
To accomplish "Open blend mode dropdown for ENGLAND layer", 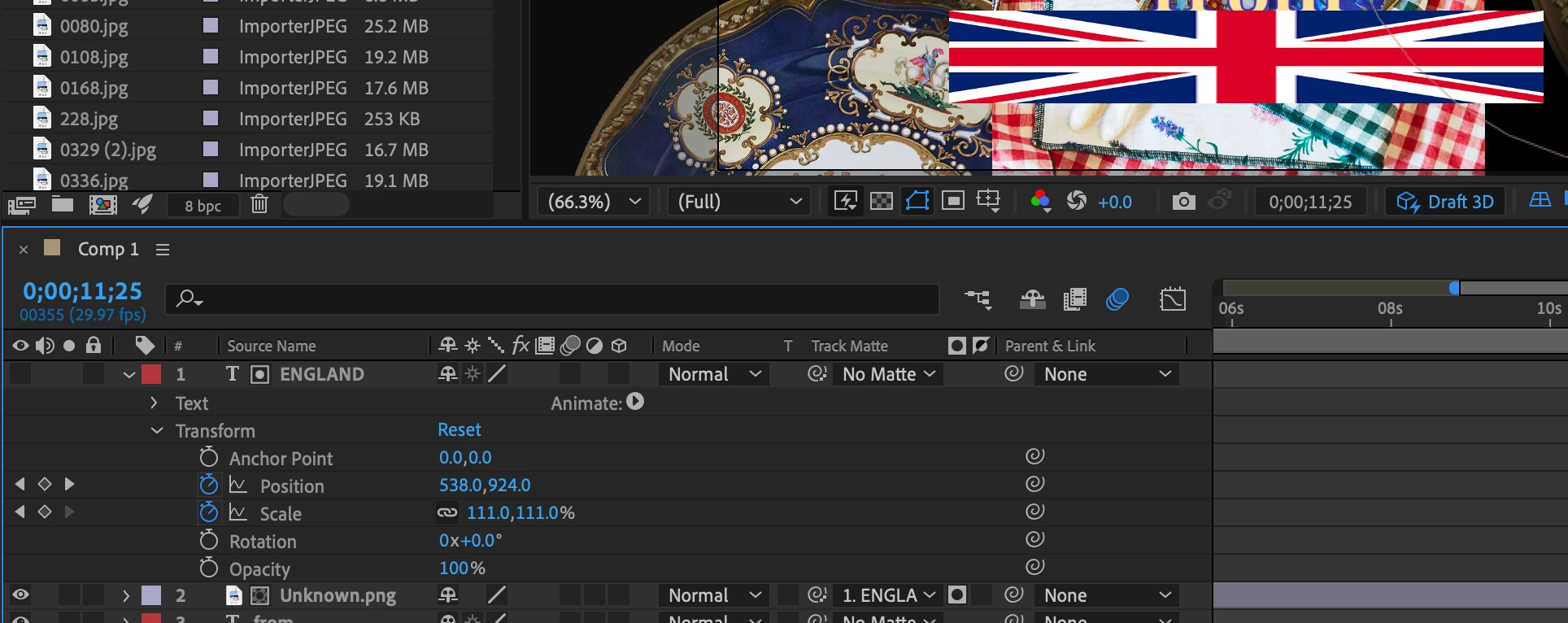I will pyautogui.click(x=714, y=374).
